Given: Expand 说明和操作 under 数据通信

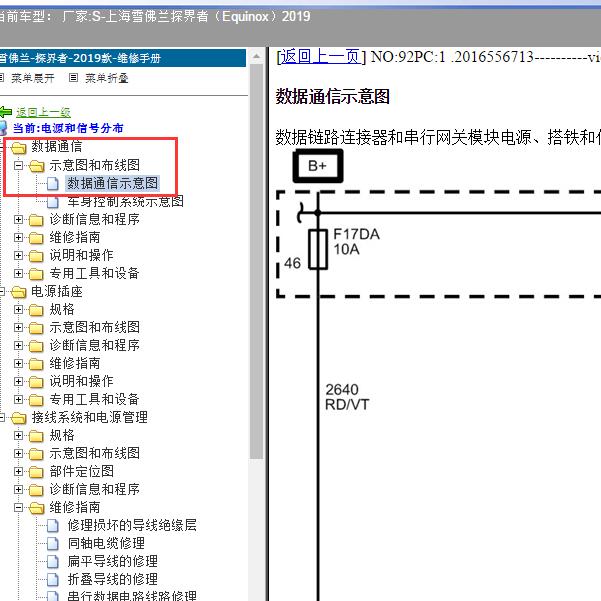Looking at the screenshot, I should point(18,256).
